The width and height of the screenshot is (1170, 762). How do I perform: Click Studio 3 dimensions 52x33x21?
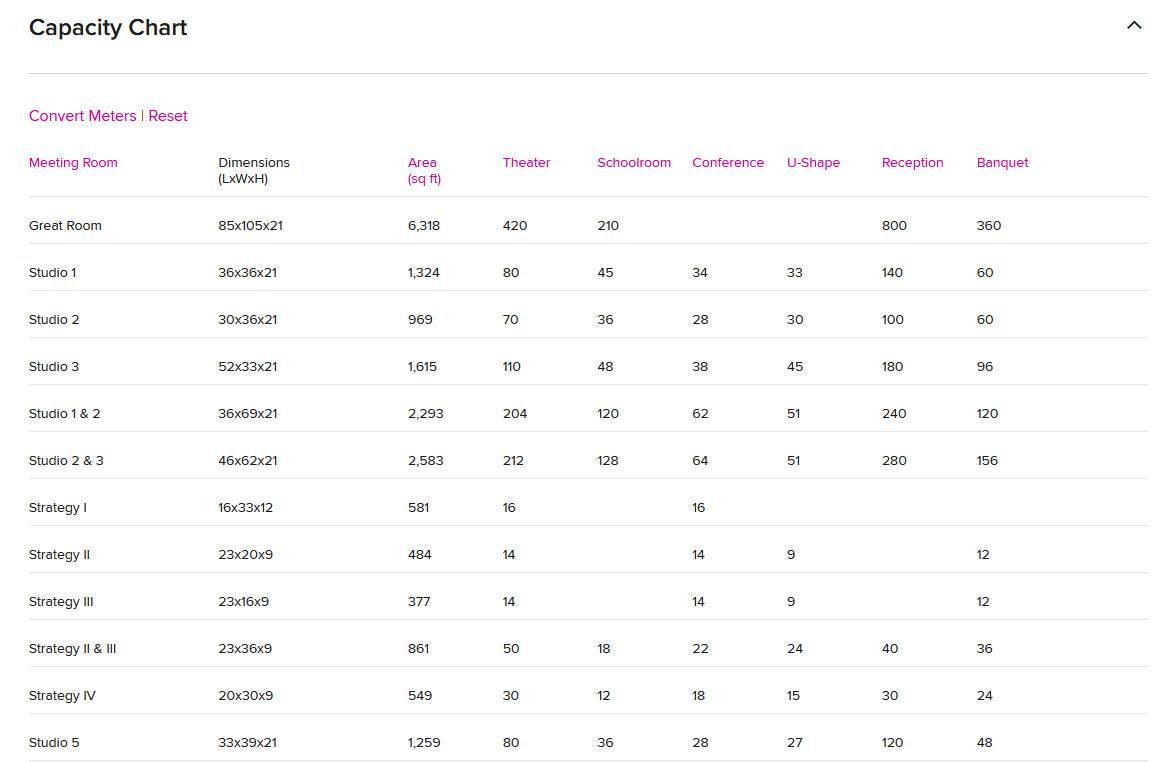click(x=247, y=366)
